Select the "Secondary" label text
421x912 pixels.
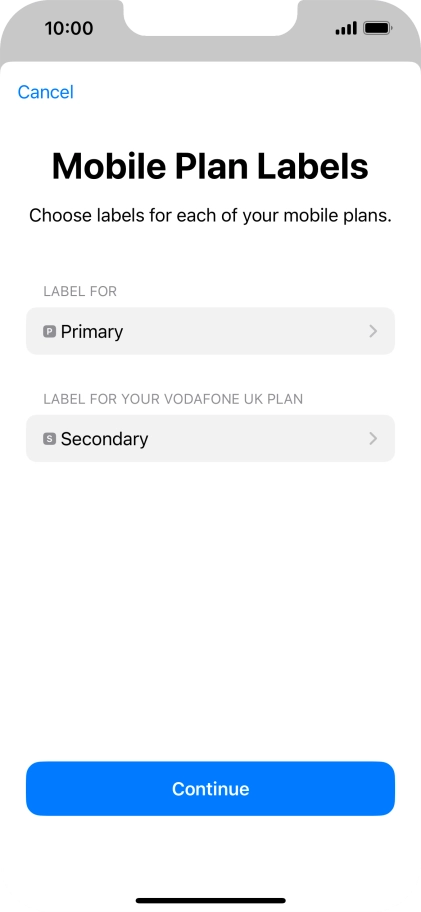click(104, 439)
